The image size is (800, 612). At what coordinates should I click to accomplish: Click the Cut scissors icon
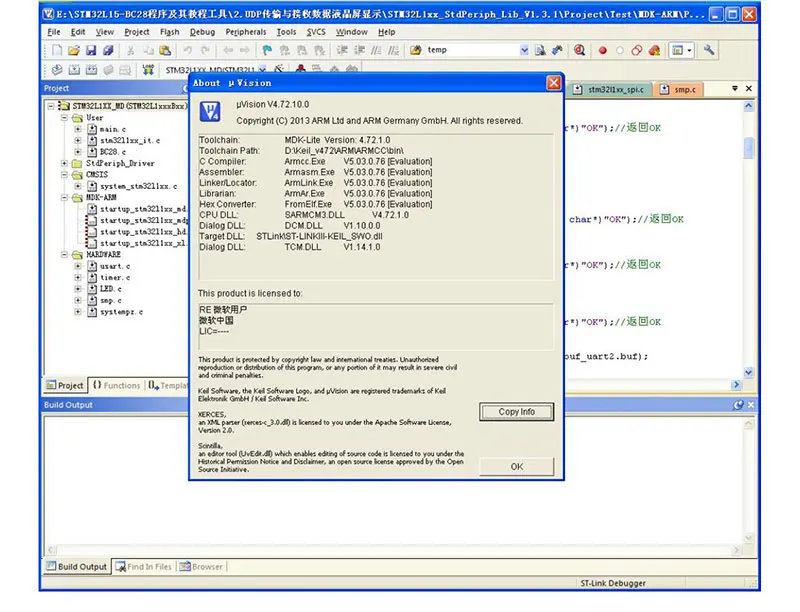(131, 50)
